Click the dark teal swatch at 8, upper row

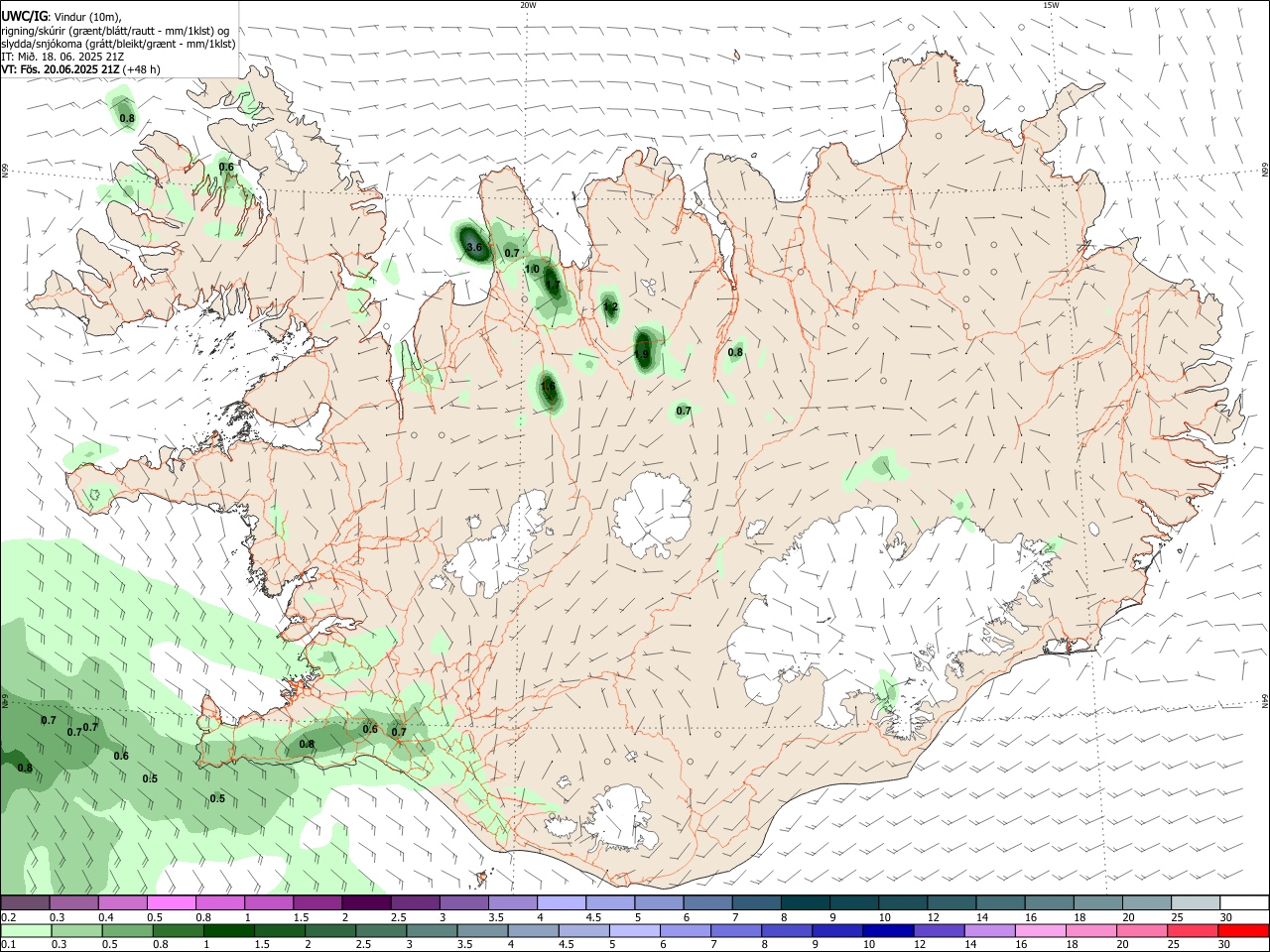805,902
